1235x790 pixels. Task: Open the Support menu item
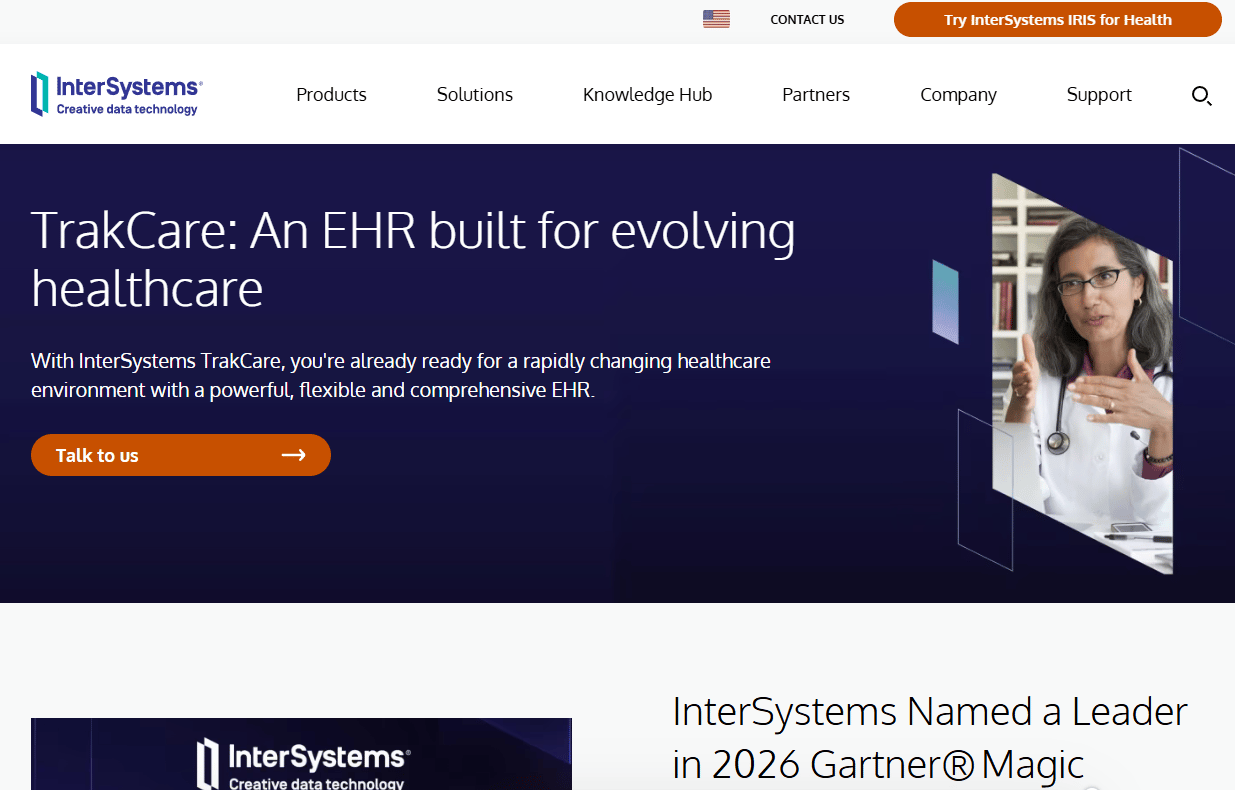[x=1099, y=95]
